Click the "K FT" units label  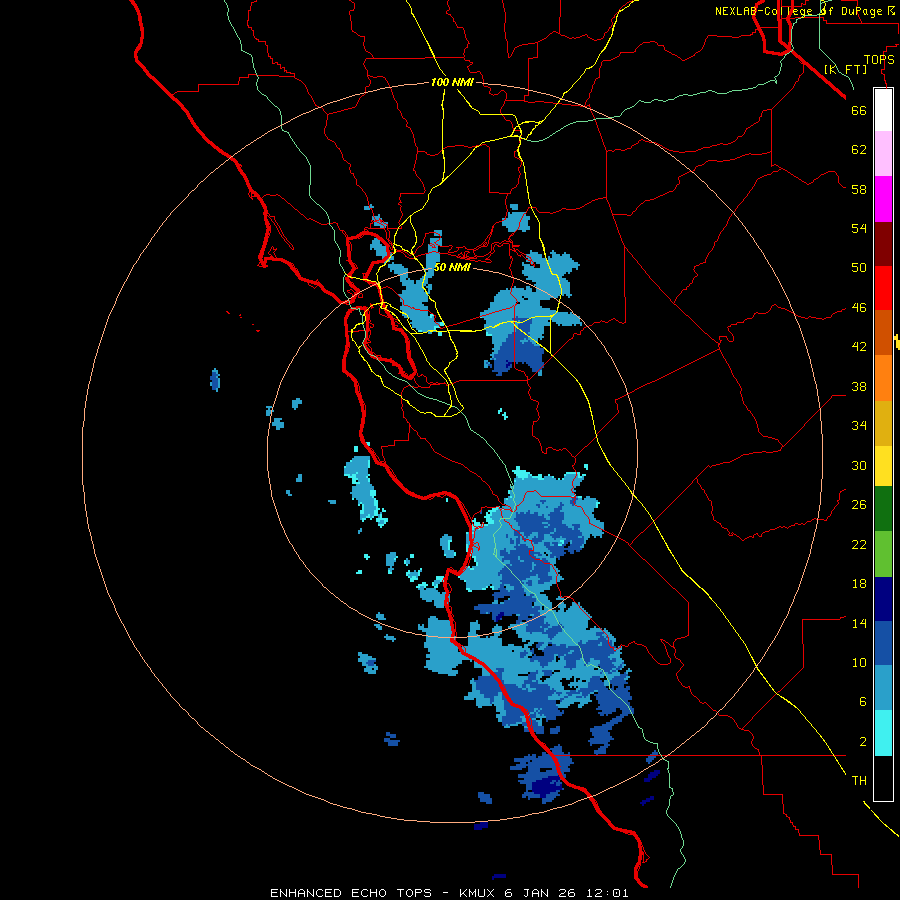[846, 69]
